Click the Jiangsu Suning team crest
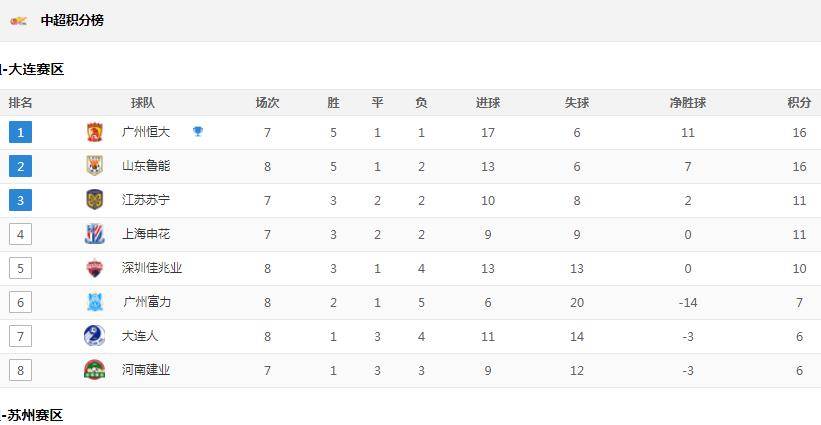Screen dimensions: 821x425 [x=95, y=200]
